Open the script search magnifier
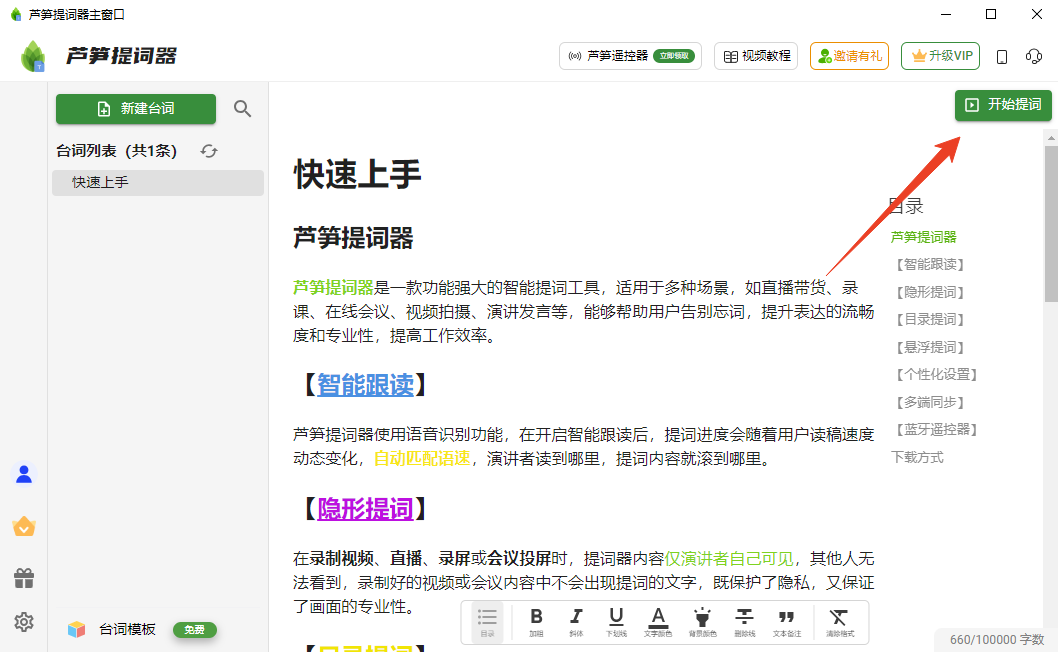This screenshot has height=652, width=1058. click(x=242, y=109)
